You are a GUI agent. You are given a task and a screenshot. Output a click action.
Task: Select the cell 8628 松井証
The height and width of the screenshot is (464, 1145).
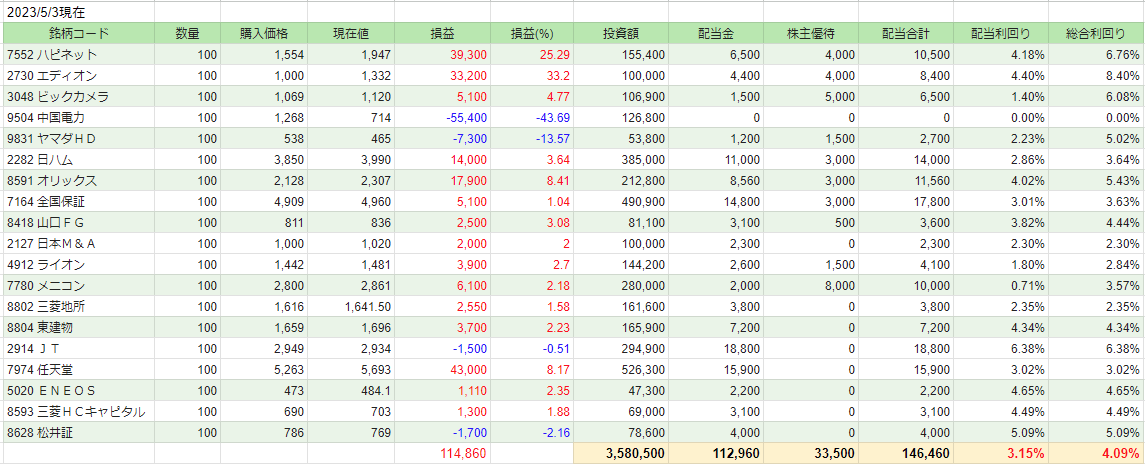pyautogui.click(x=78, y=432)
